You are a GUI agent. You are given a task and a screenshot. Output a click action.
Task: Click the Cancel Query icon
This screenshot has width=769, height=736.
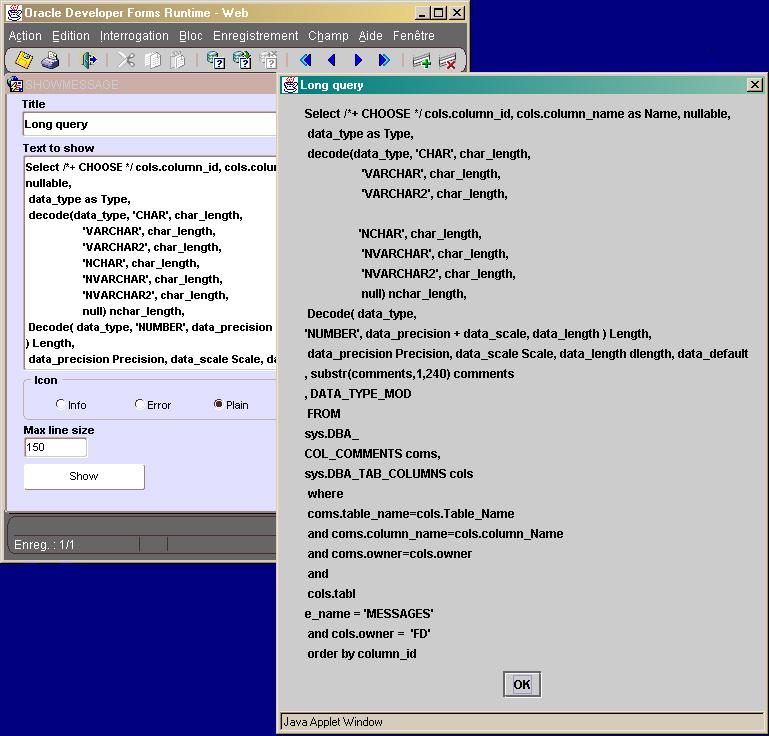[x=268, y=60]
